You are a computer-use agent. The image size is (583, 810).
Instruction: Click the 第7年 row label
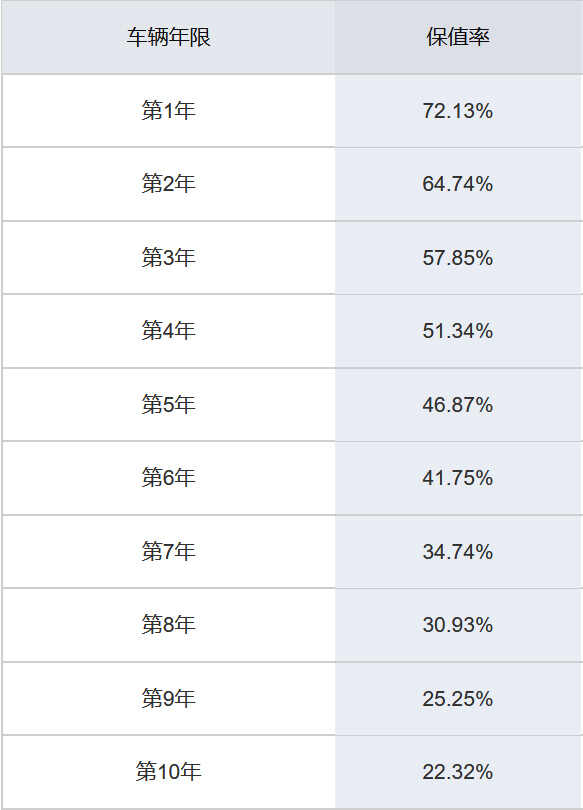tap(168, 551)
